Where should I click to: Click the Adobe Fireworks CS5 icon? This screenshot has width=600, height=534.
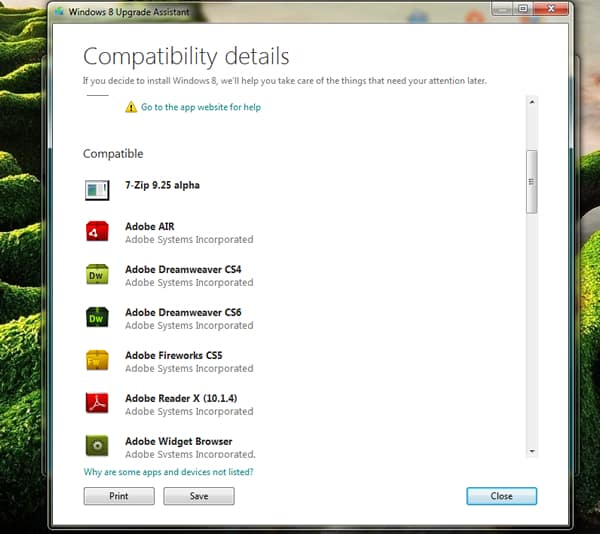pyautogui.click(x=97, y=361)
